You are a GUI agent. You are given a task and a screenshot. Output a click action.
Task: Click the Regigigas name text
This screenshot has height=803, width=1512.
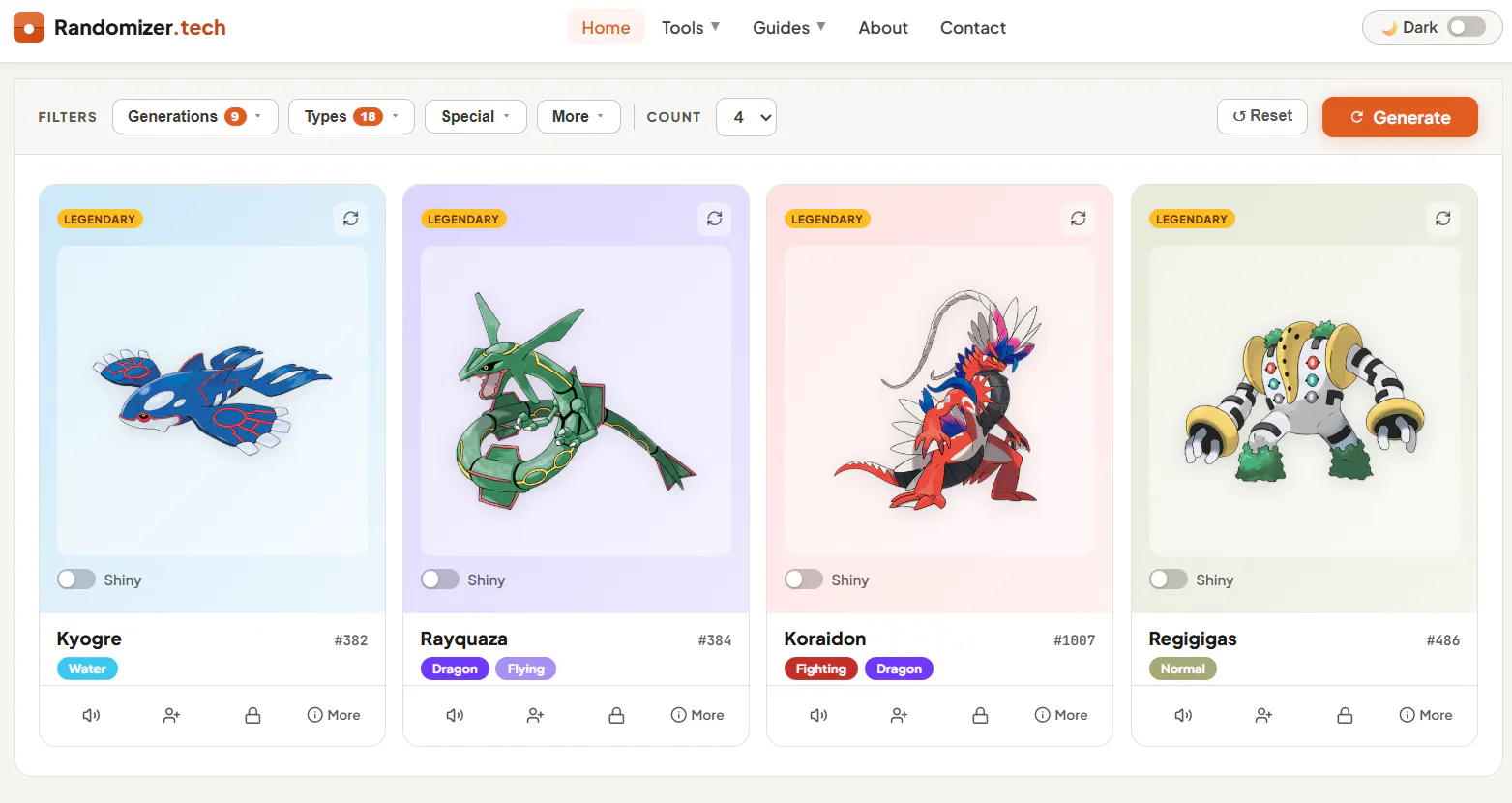tap(1193, 639)
